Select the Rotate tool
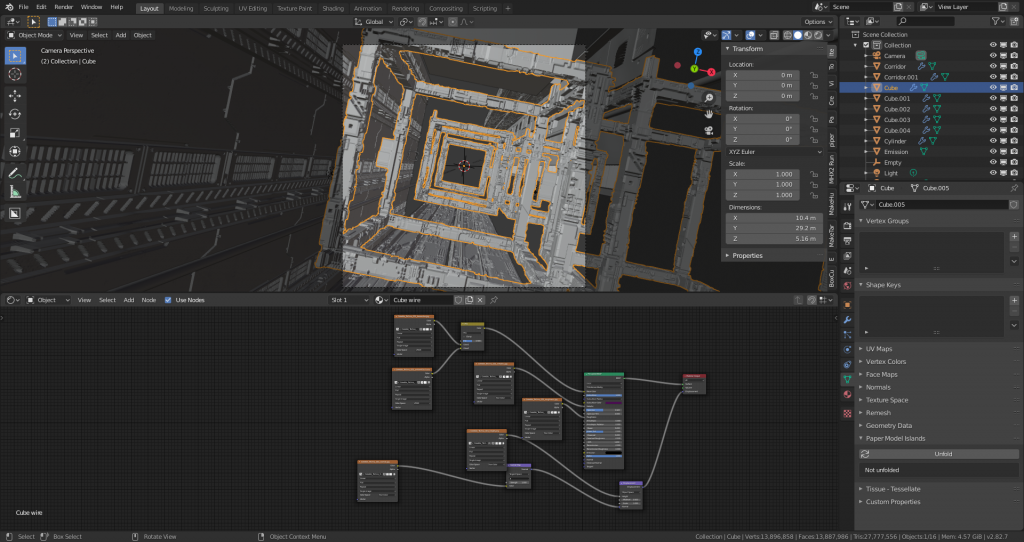 coord(15,114)
